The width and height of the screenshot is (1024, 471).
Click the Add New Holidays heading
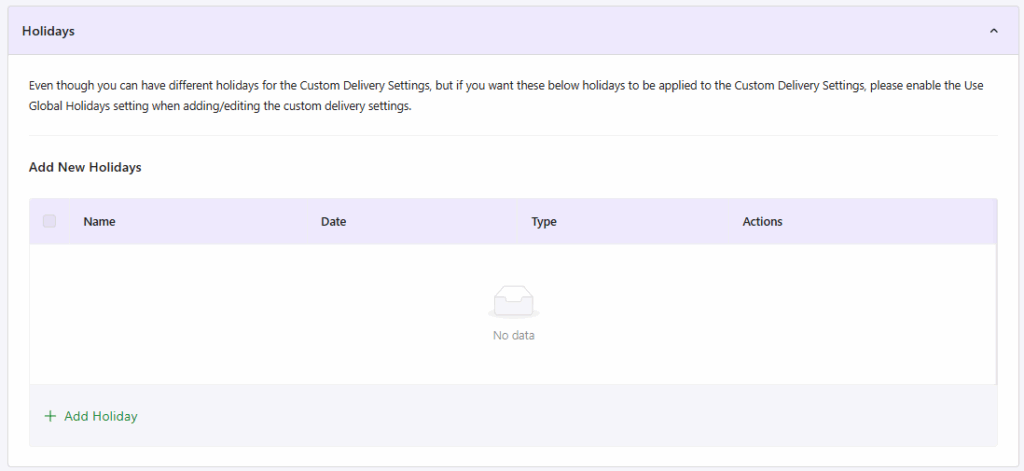(85, 167)
